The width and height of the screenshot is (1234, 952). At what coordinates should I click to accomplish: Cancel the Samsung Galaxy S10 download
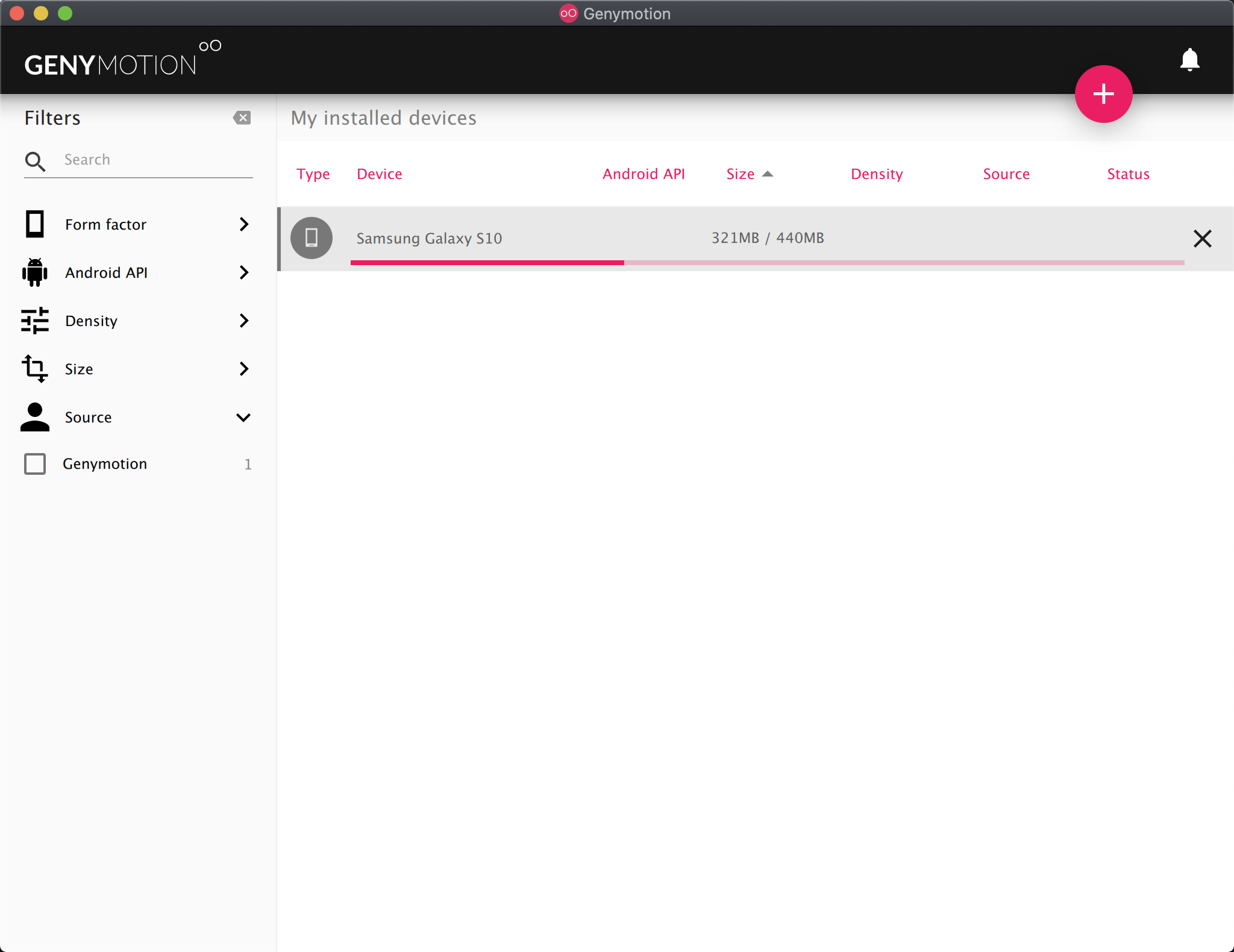pyautogui.click(x=1202, y=239)
